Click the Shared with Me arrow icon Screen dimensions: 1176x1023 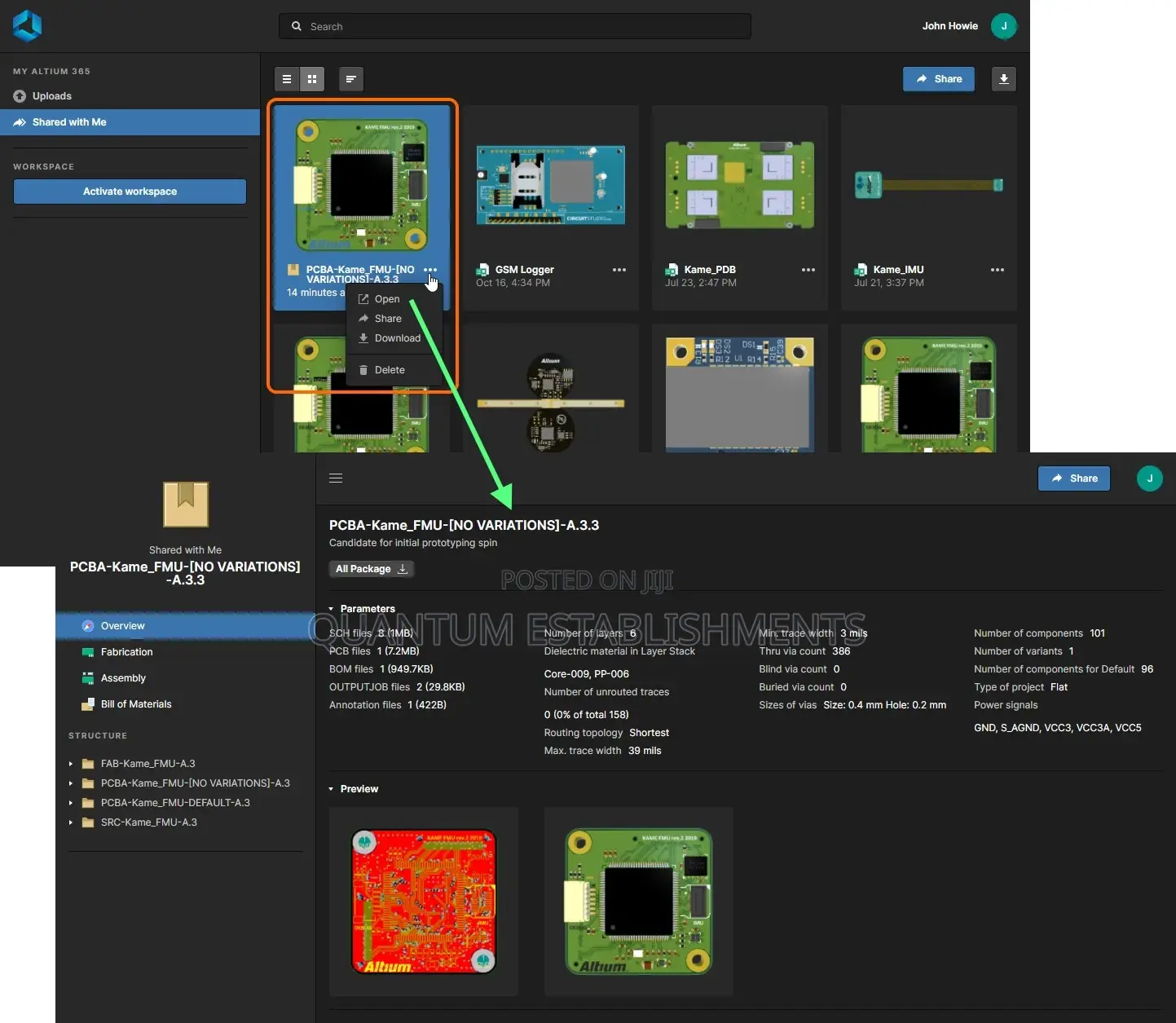(20, 122)
